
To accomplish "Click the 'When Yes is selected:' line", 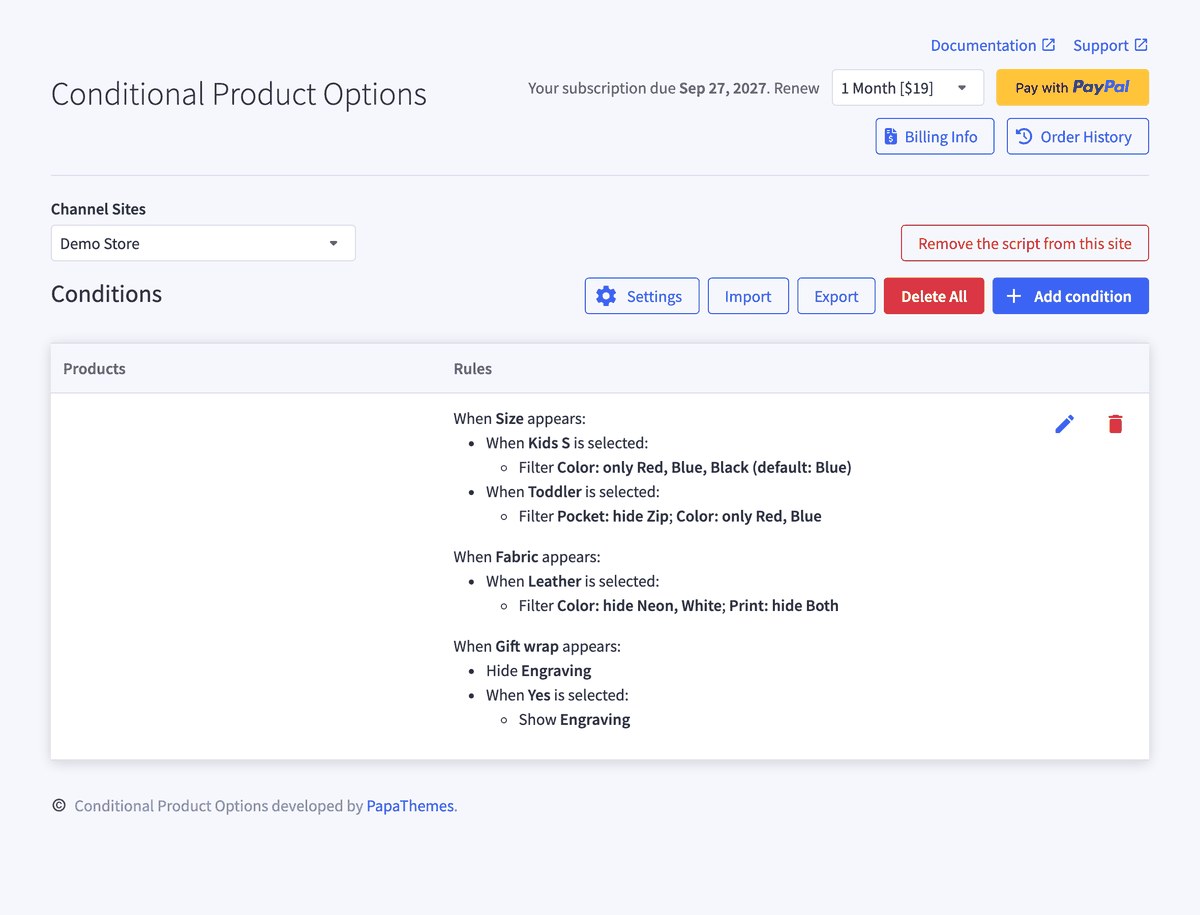I will click(557, 695).
